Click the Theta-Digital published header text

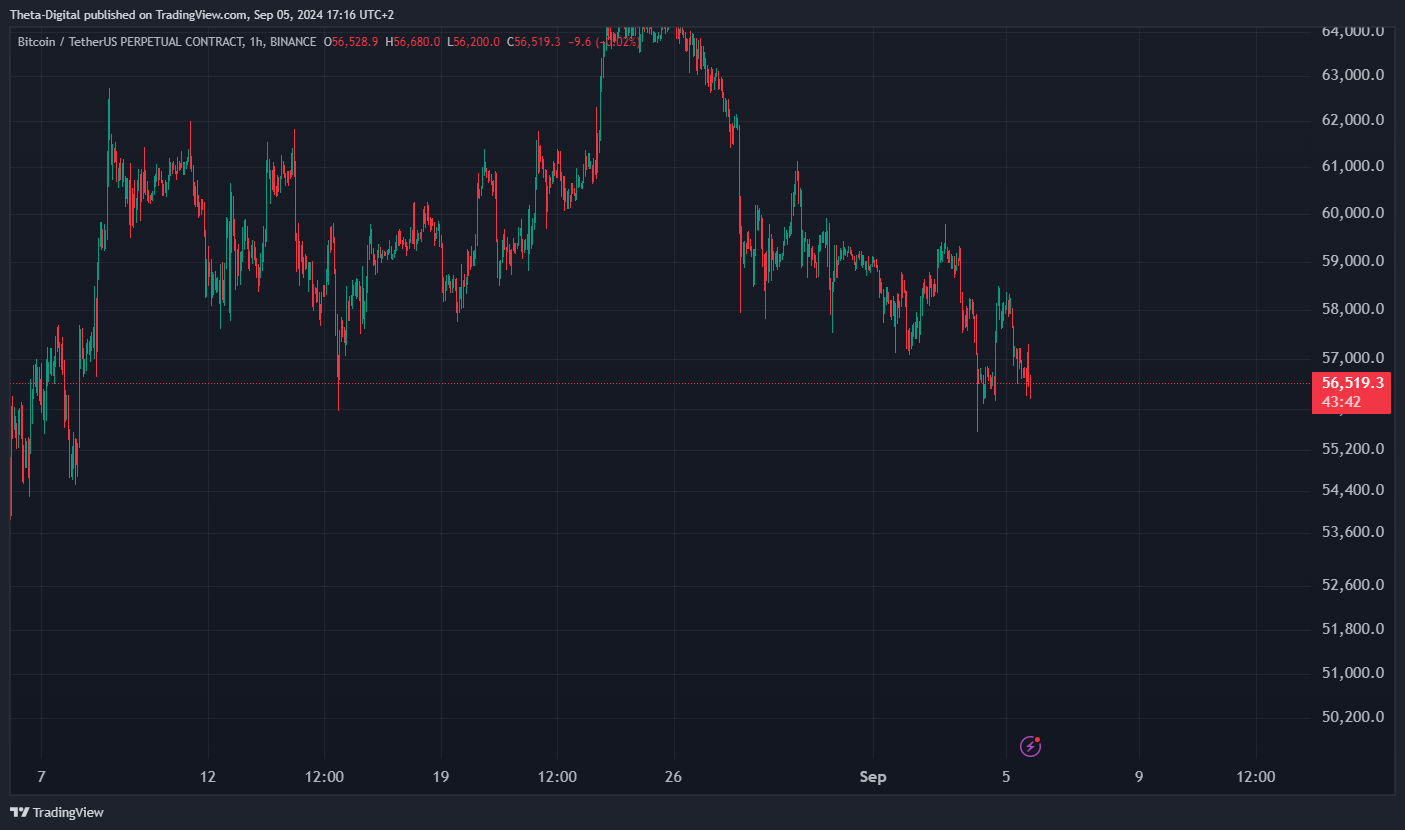pyautogui.click(x=202, y=14)
